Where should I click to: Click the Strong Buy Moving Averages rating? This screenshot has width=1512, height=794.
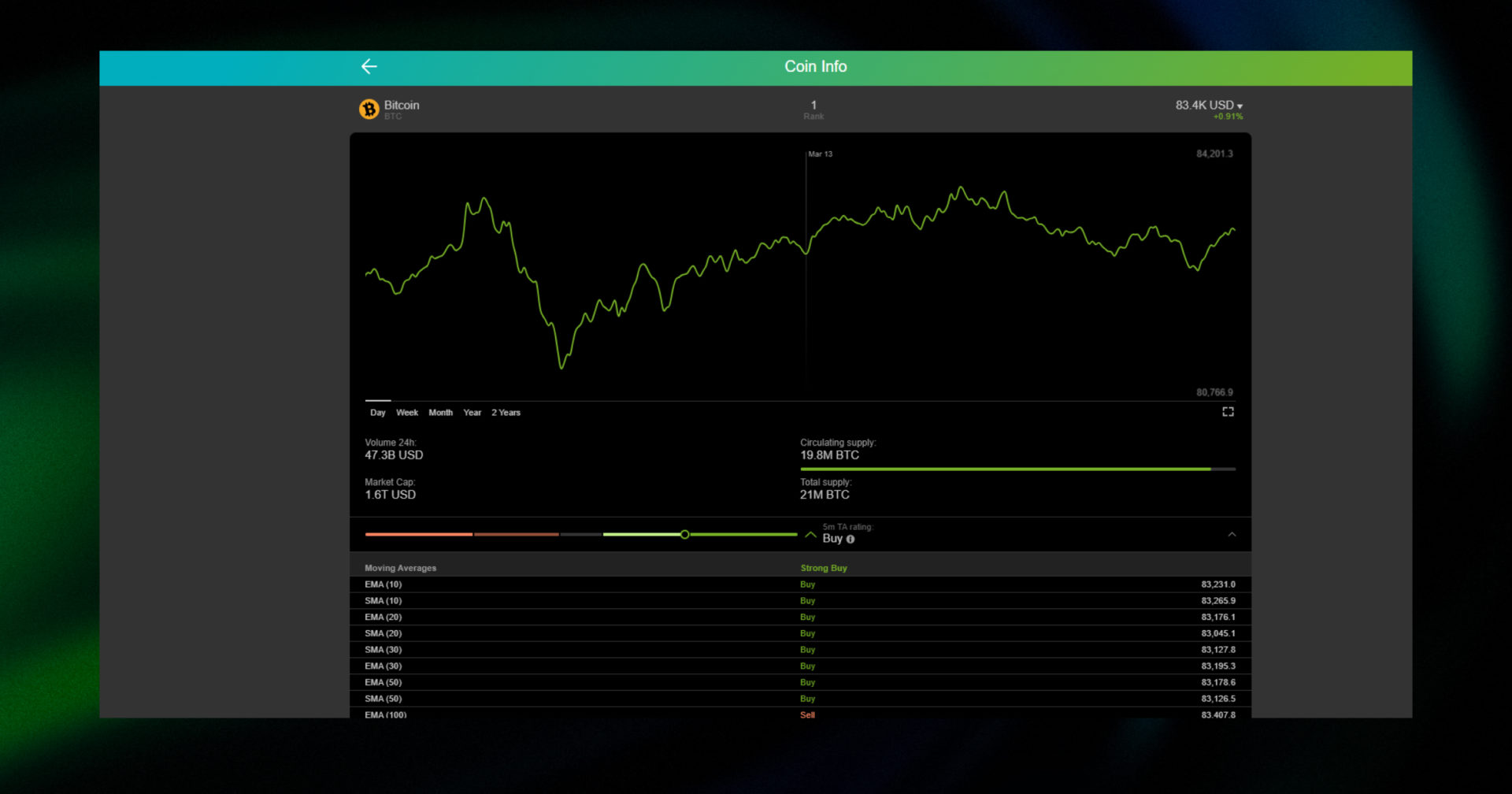(824, 567)
